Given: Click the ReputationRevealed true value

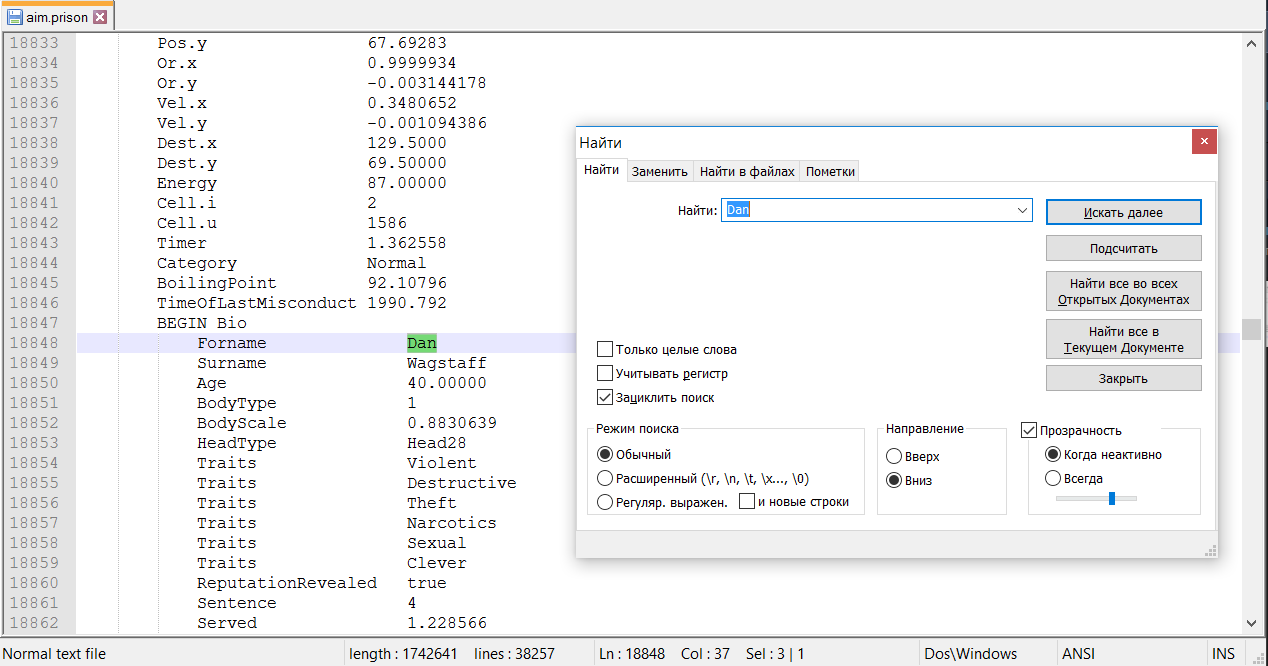Looking at the screenshot, I should tap(427, 583).
